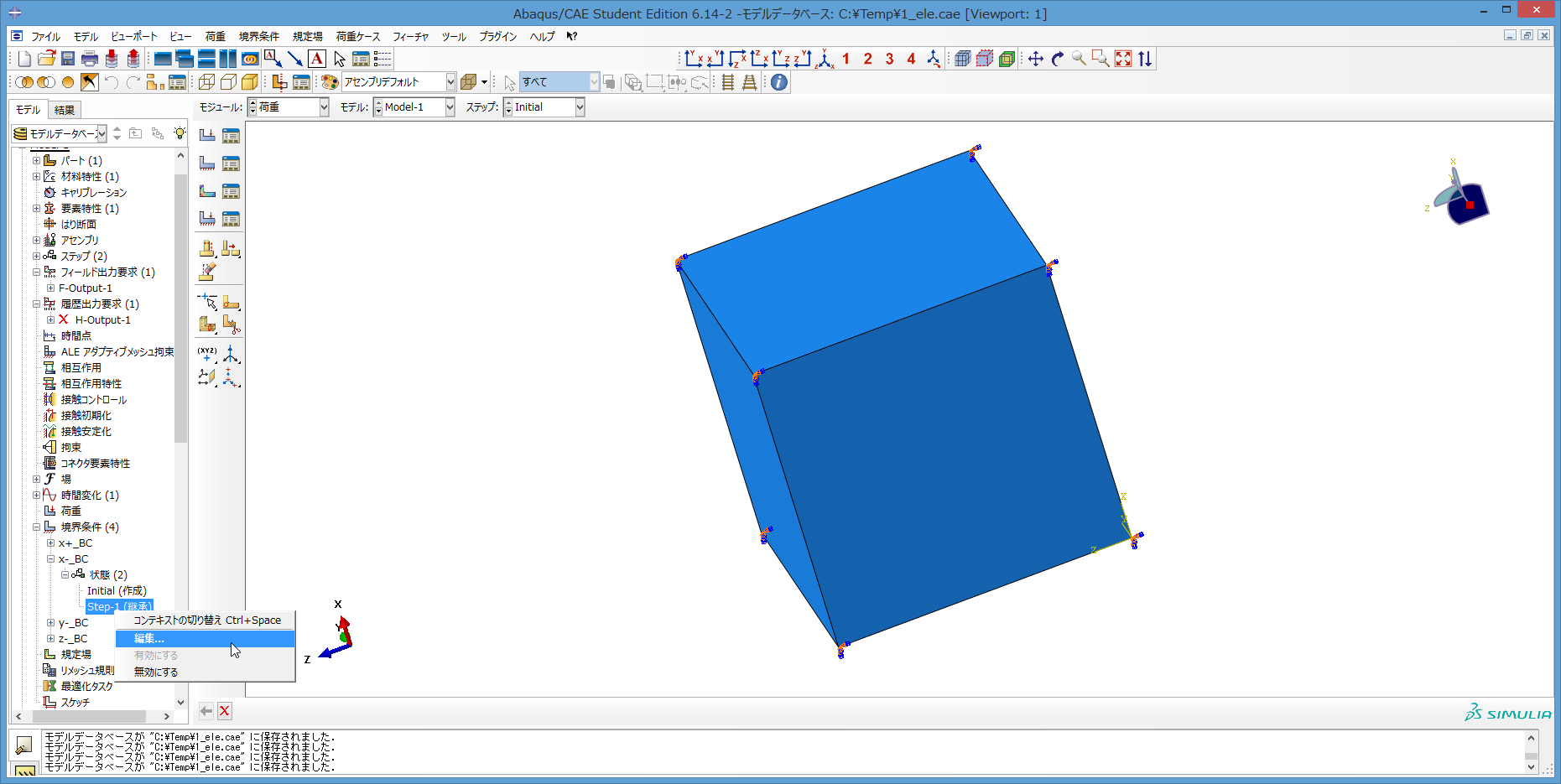Click the Color Code palette icon

coord(330,82)
